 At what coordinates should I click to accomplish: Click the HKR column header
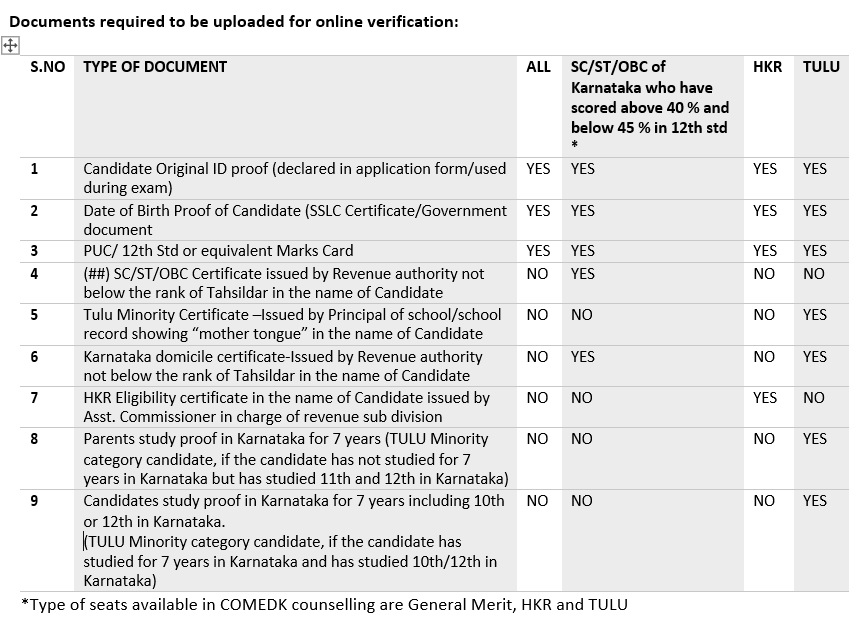767,67
